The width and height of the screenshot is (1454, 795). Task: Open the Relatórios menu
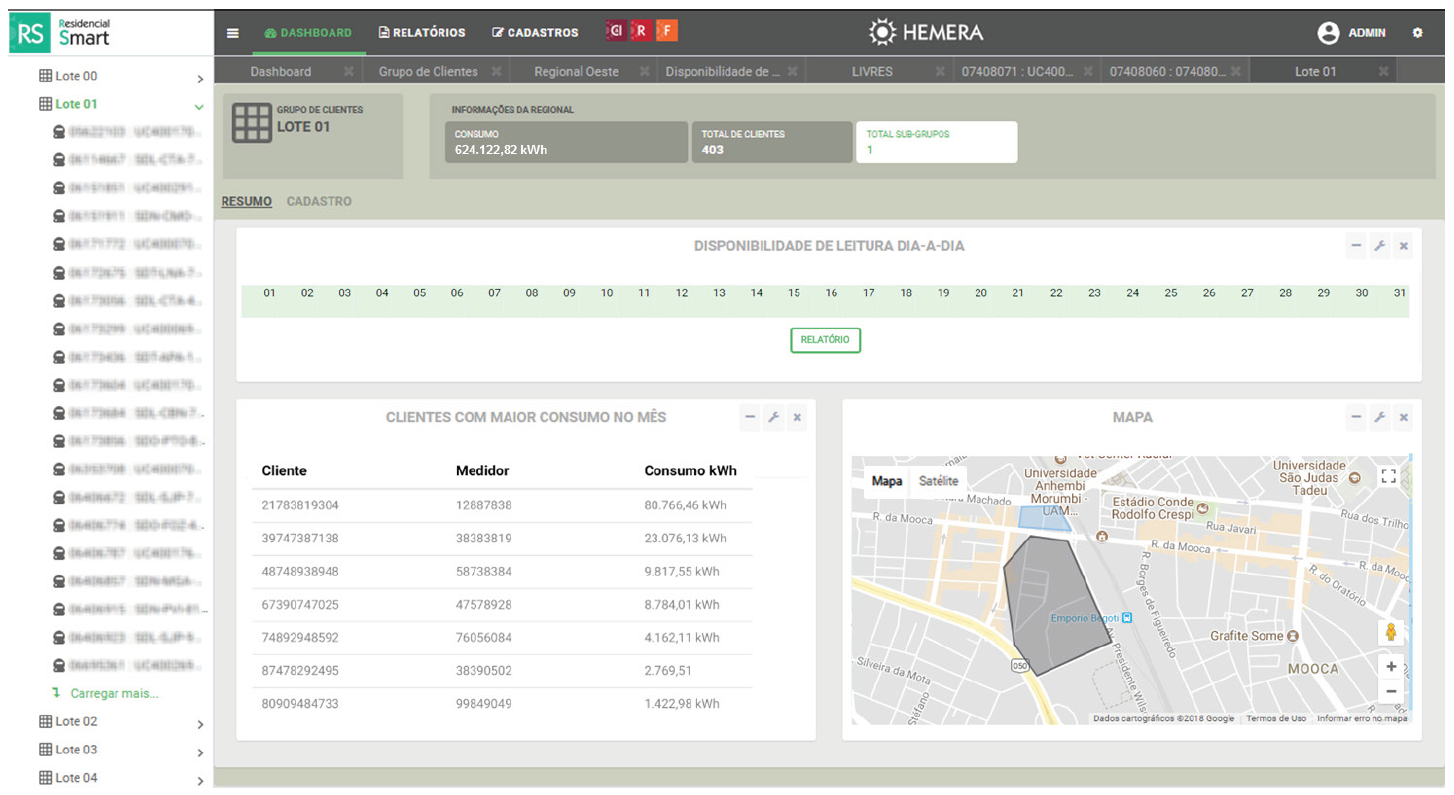click(x=422, y=33)
